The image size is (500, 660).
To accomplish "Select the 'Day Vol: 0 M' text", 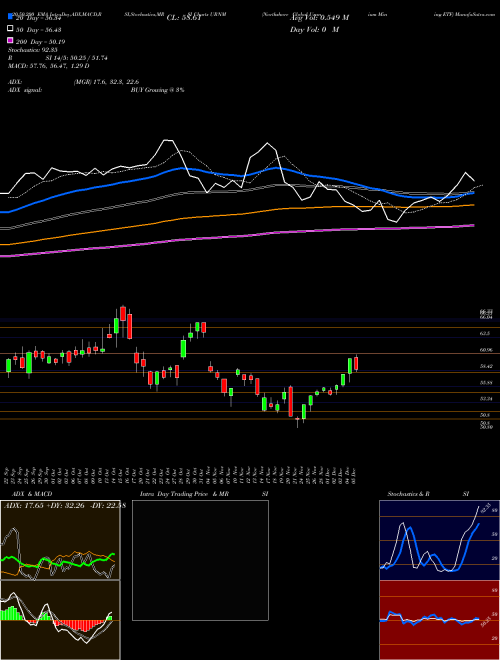I will coord(314,30).
